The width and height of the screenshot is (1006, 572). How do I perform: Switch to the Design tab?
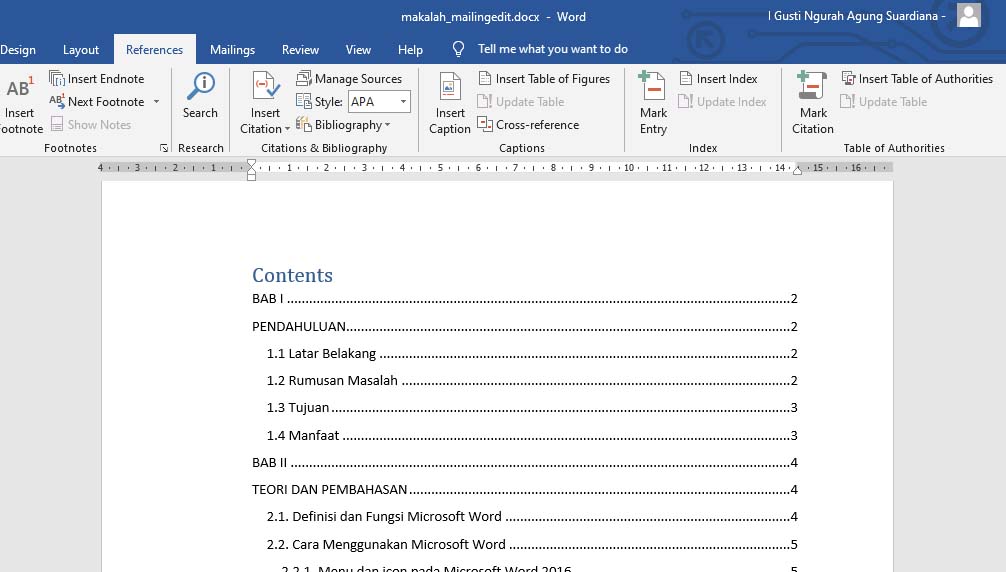(x=18, y=49)
